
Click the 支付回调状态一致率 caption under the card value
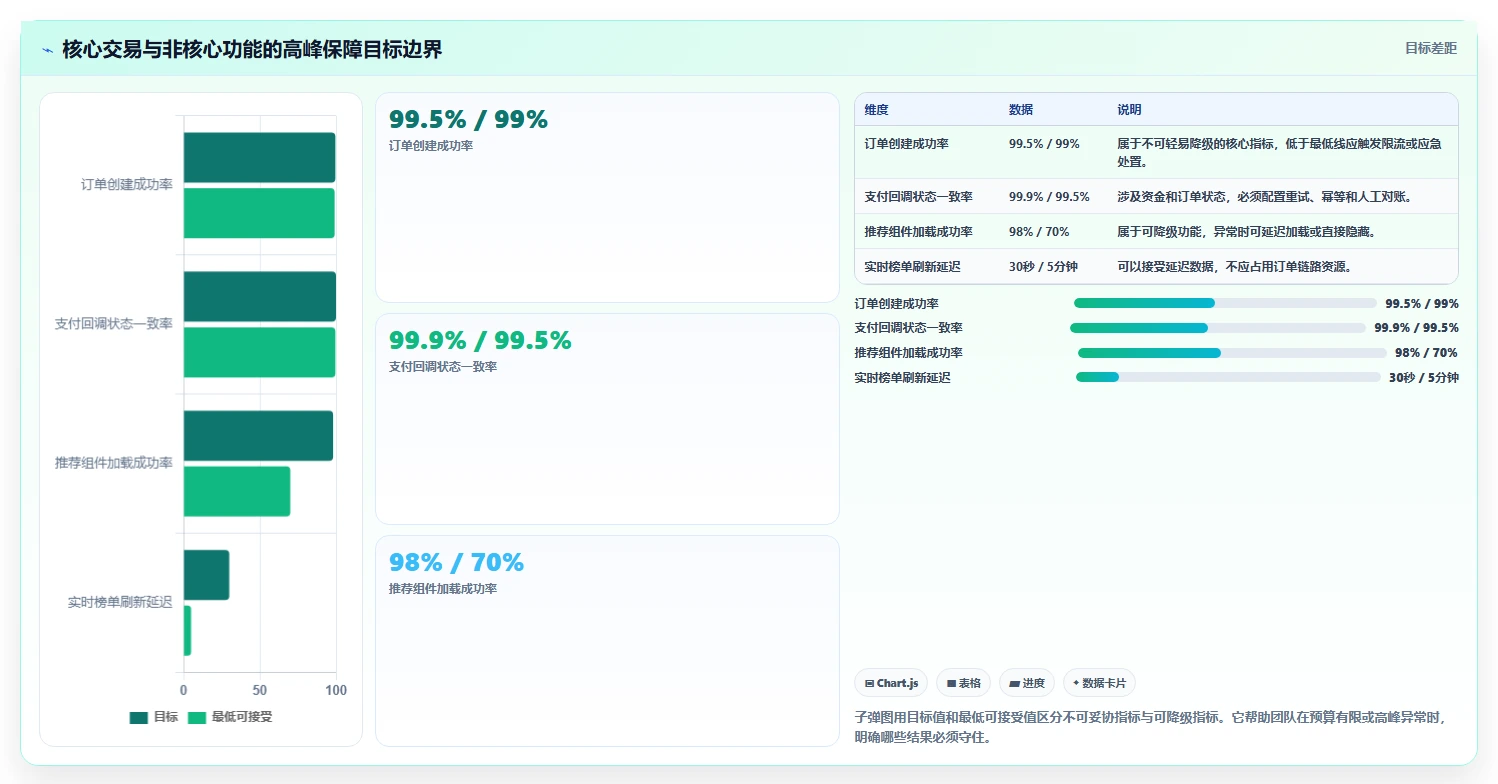coord(443,367)
